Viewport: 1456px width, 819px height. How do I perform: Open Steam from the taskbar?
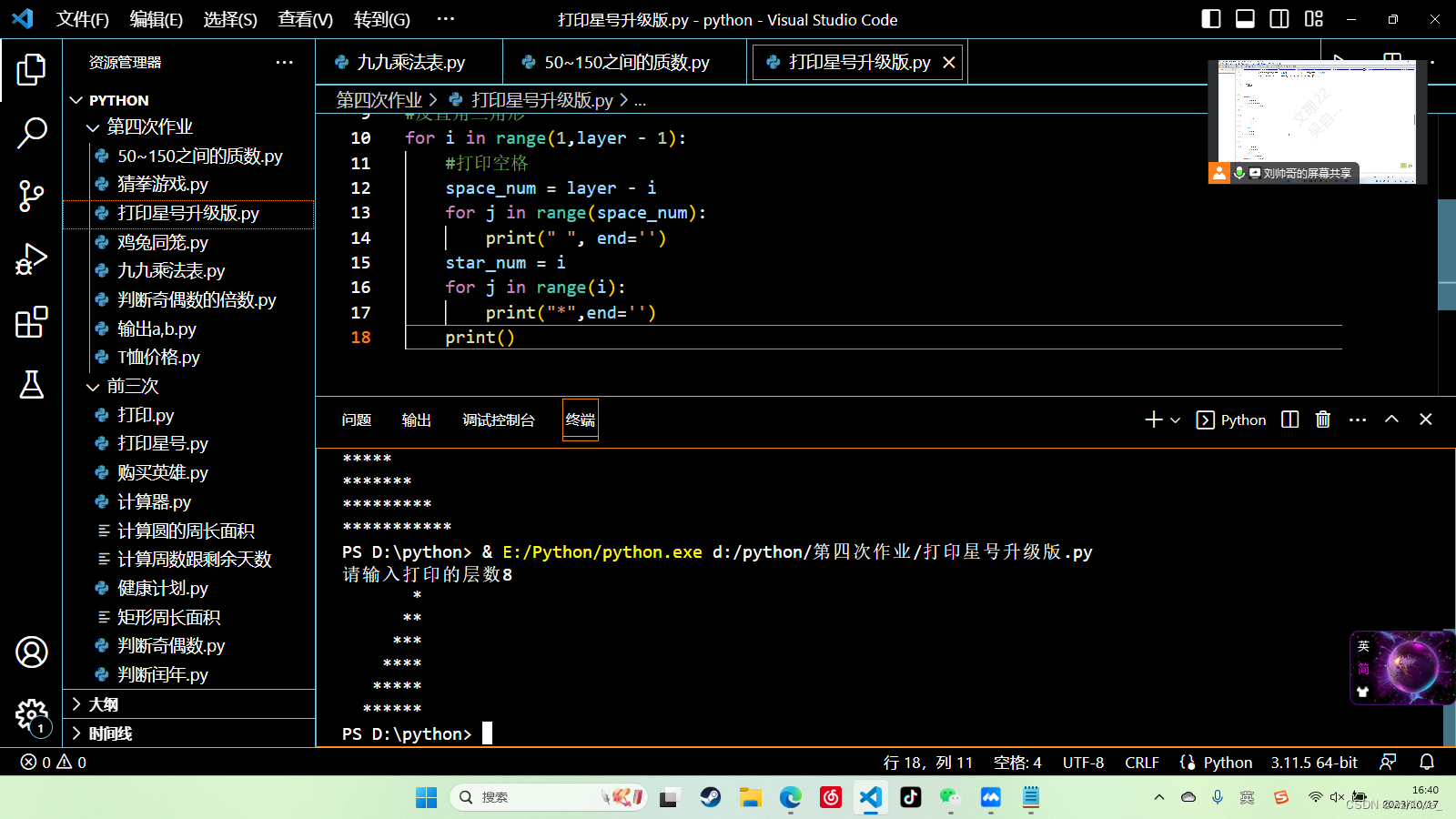click(x=711, y=798)
